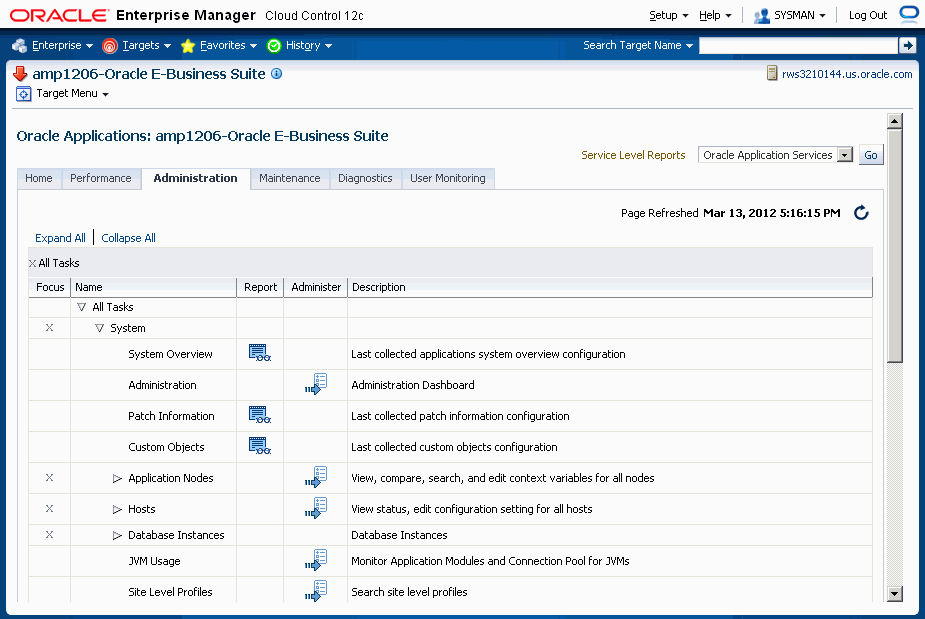
Task: Click Hosts administer icon
Action: click(316, 508)
